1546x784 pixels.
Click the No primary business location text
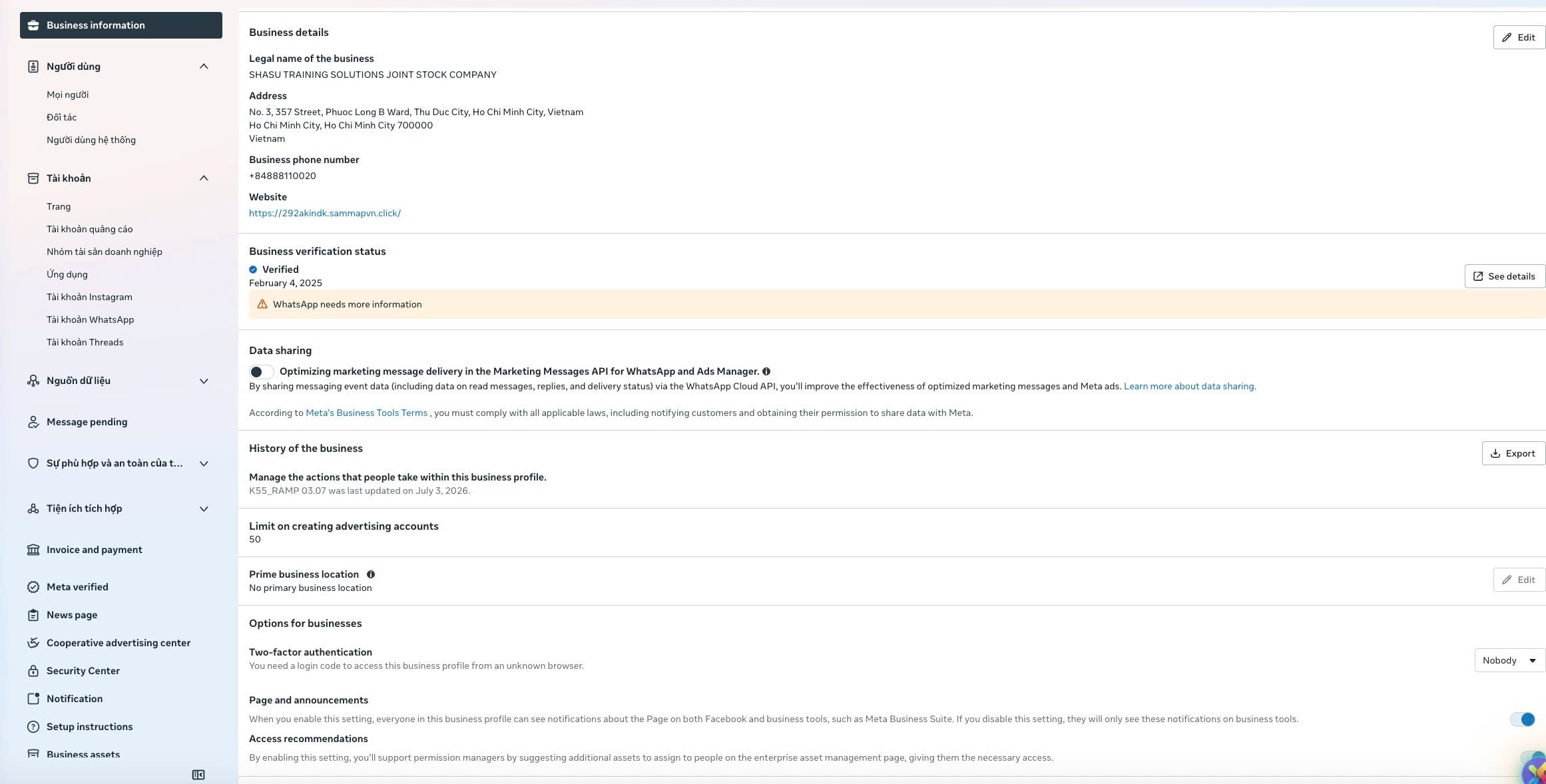310,588
